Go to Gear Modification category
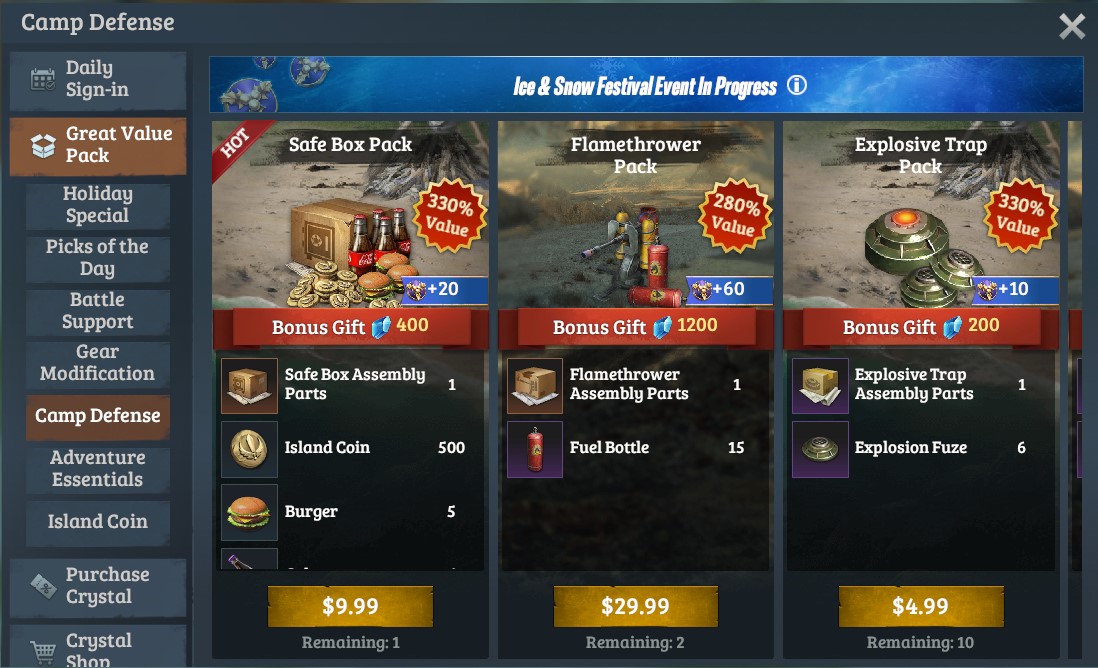The image size is (1098, 668). pyautogui.click(x=98, y=363)
